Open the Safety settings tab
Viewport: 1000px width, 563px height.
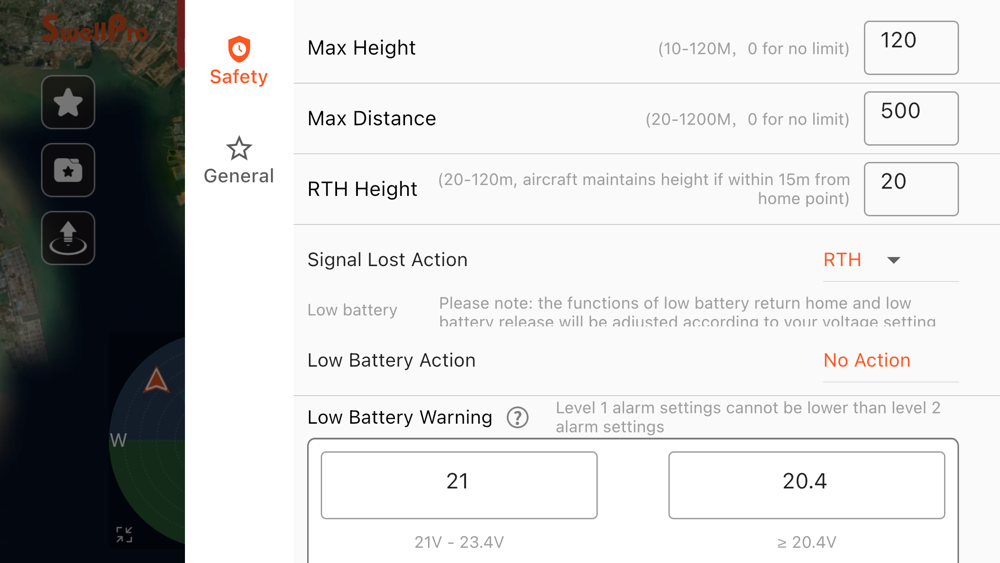pos(238,60)
